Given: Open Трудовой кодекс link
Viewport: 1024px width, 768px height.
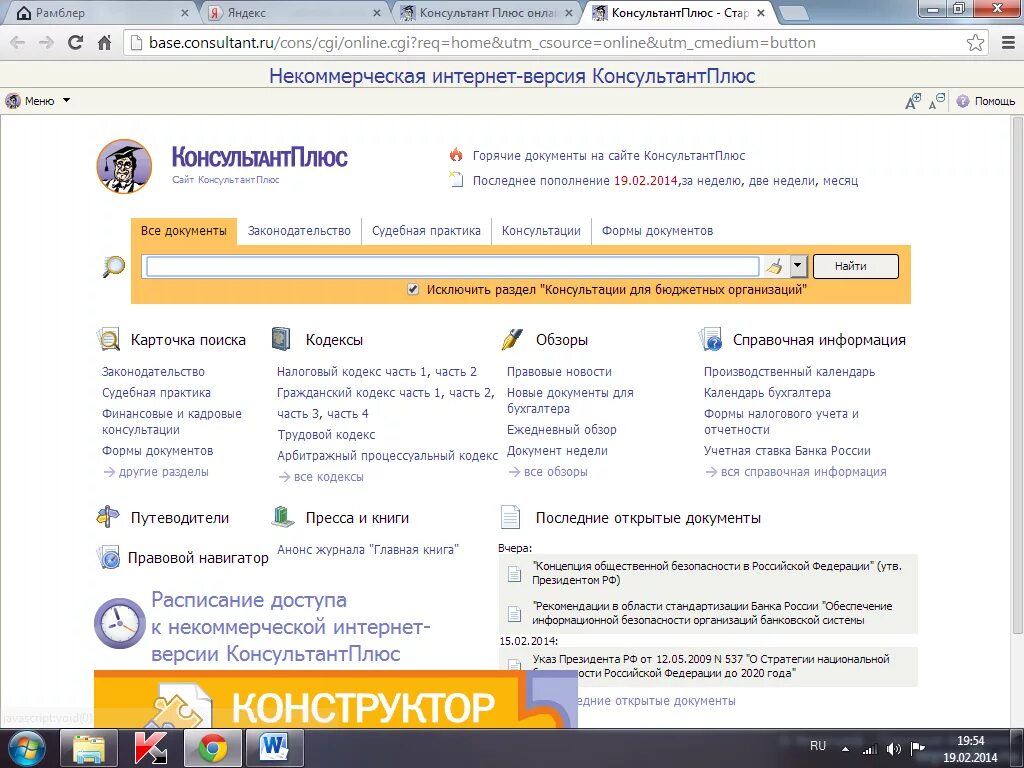Looking at the screenshot, I should click(x=326, y=435).
